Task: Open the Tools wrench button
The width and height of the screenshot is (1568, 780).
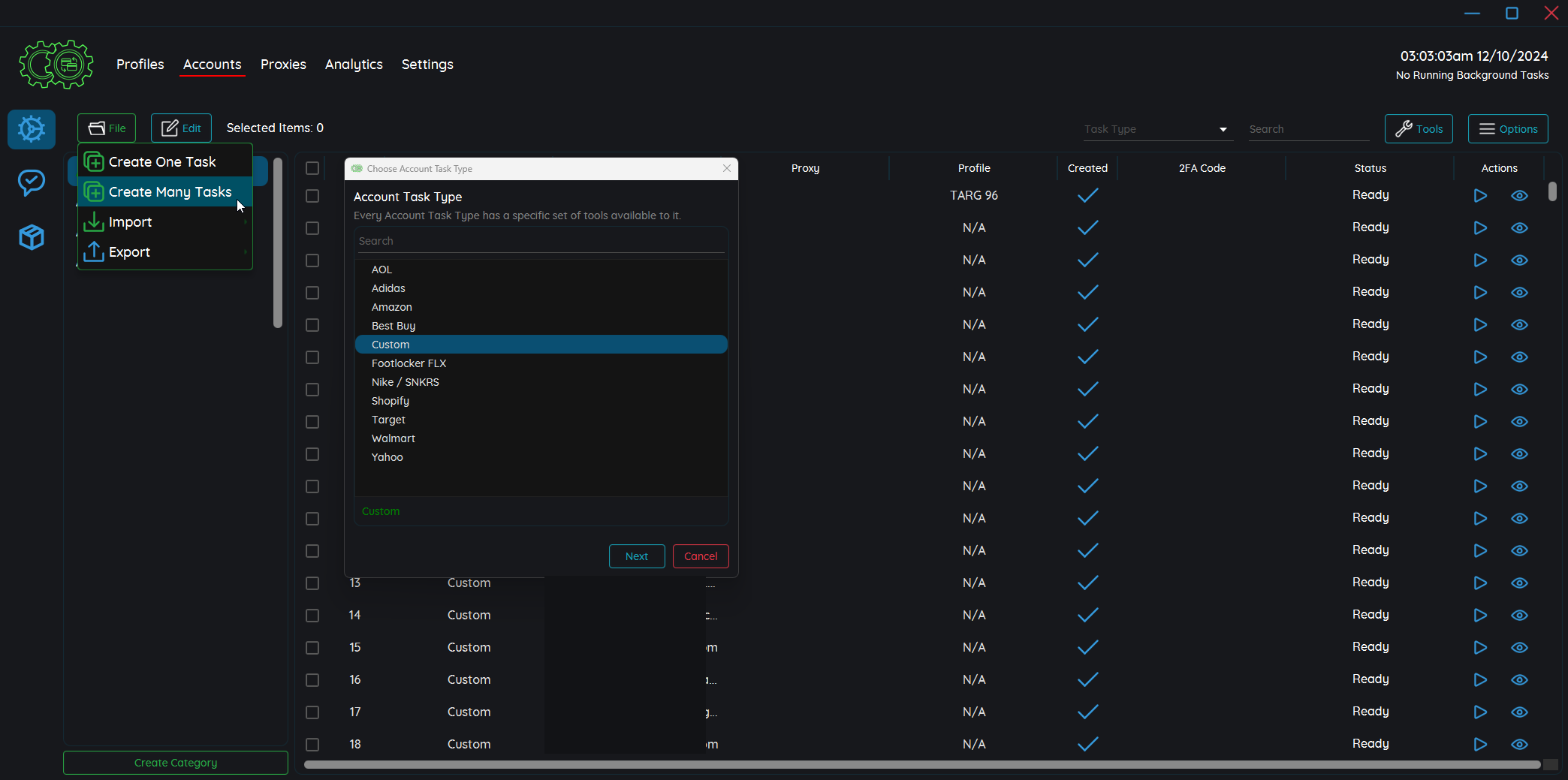Action: pos(1419,129)
